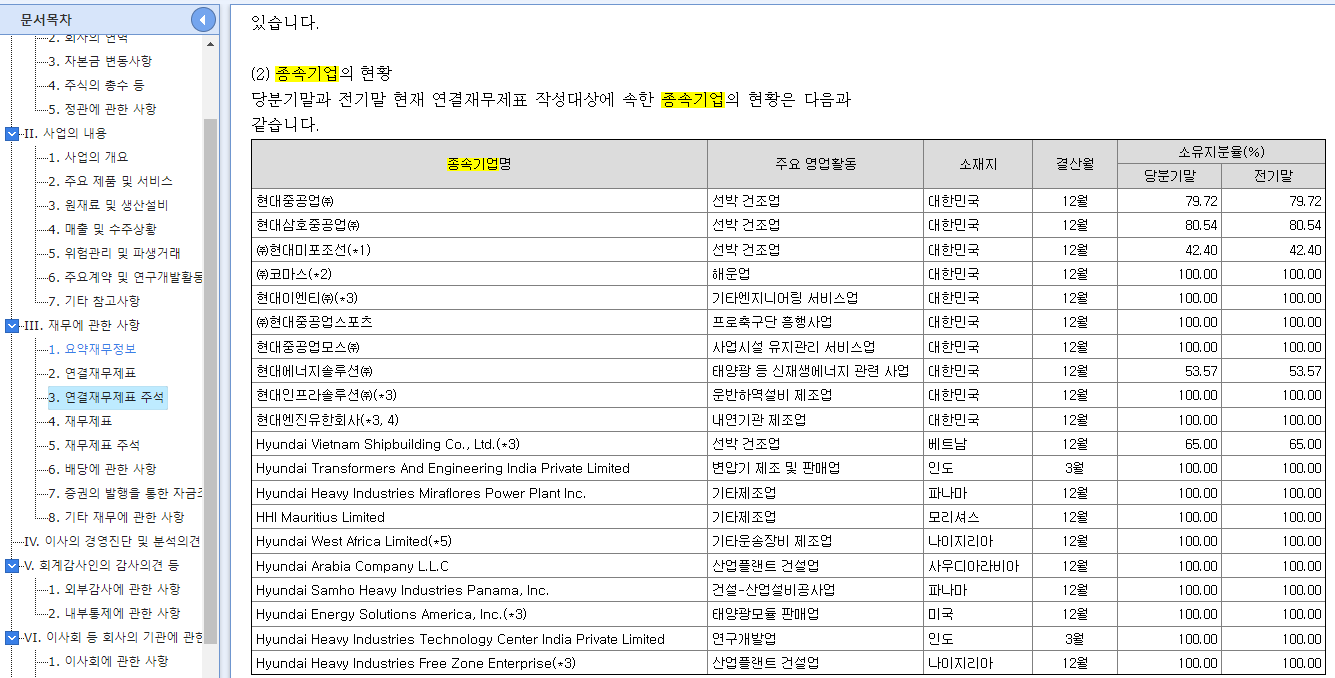Screen dimensions: 1335x678
Task: Click the 문서목차 panel title
Action: pyautogui.click(x=46, y=19)
